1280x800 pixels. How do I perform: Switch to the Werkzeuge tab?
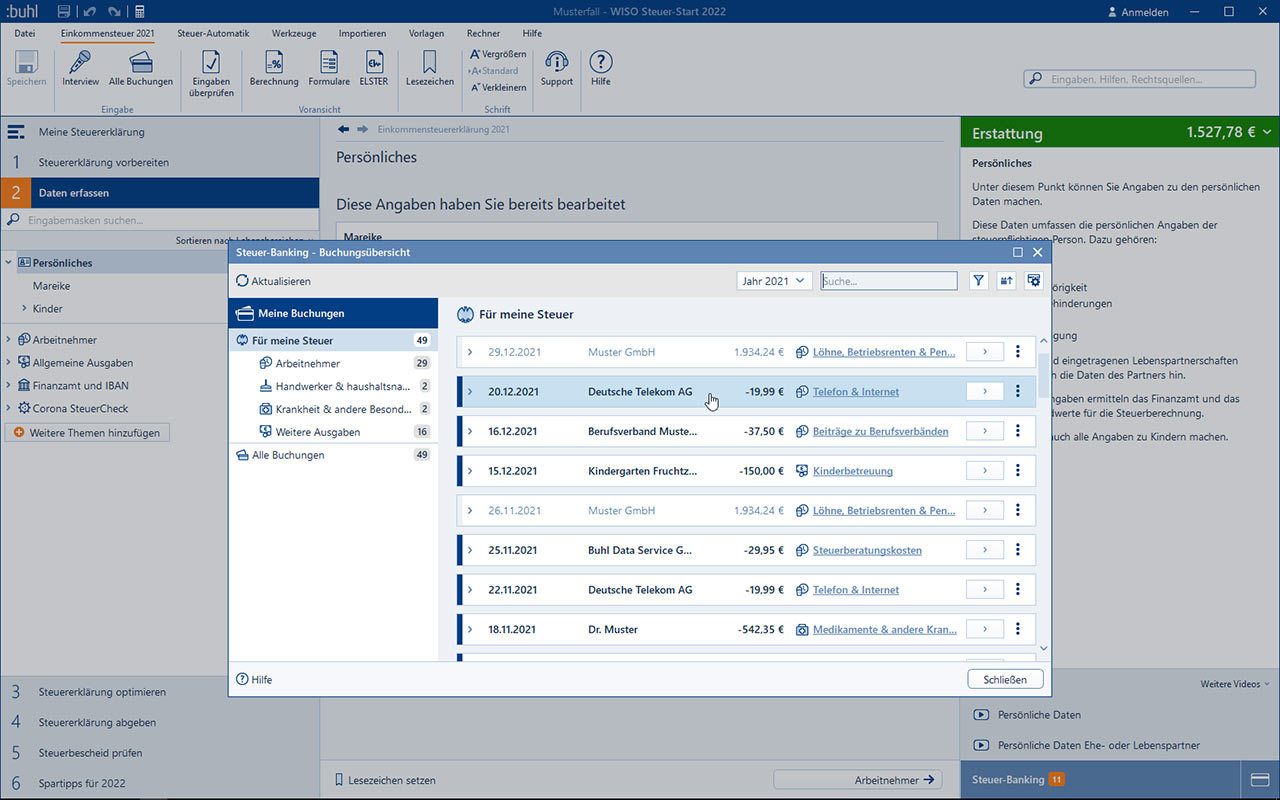point(294,33)
